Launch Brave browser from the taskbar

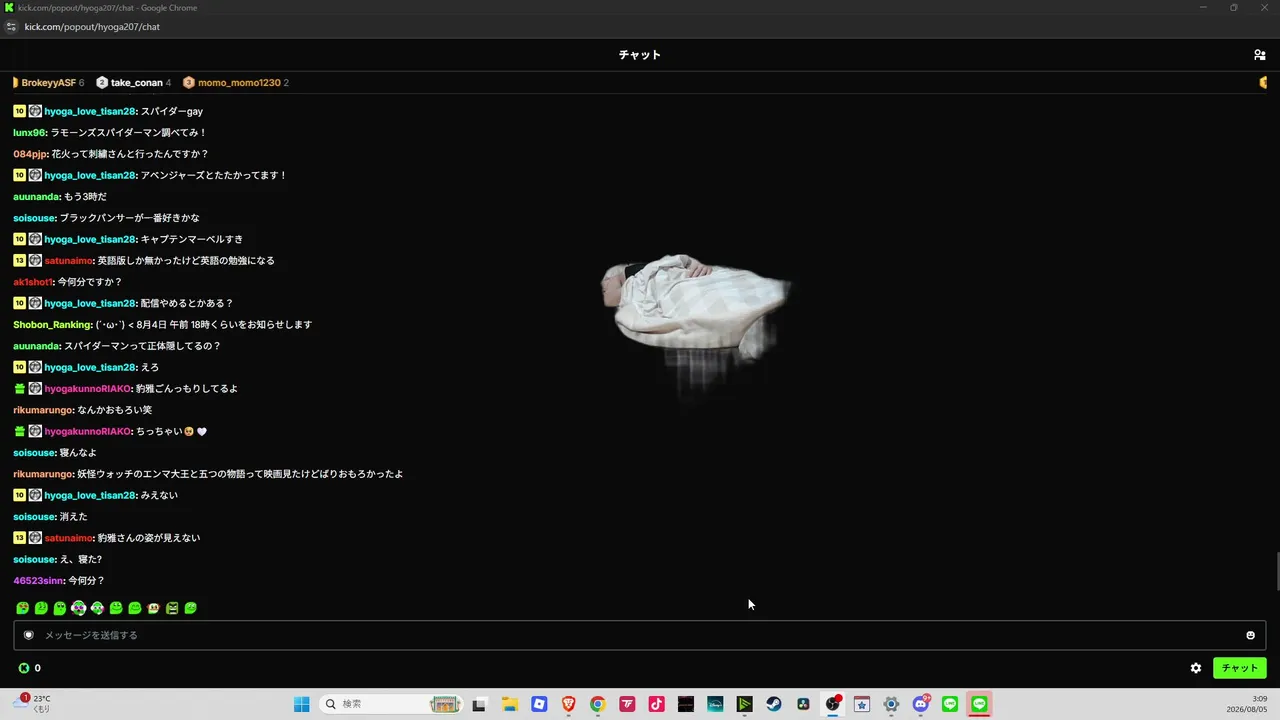click(568, 704)
